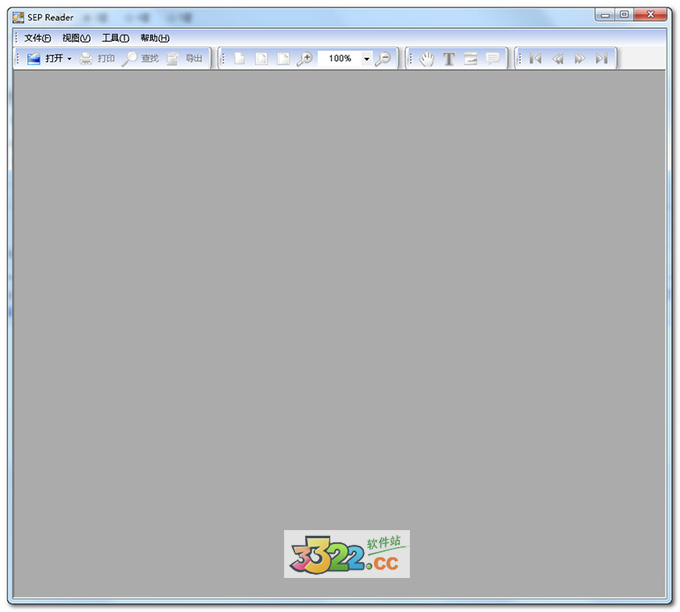Select the comment note tool icon
Viewport: 680px width, 612px height.
click(493, 58)
